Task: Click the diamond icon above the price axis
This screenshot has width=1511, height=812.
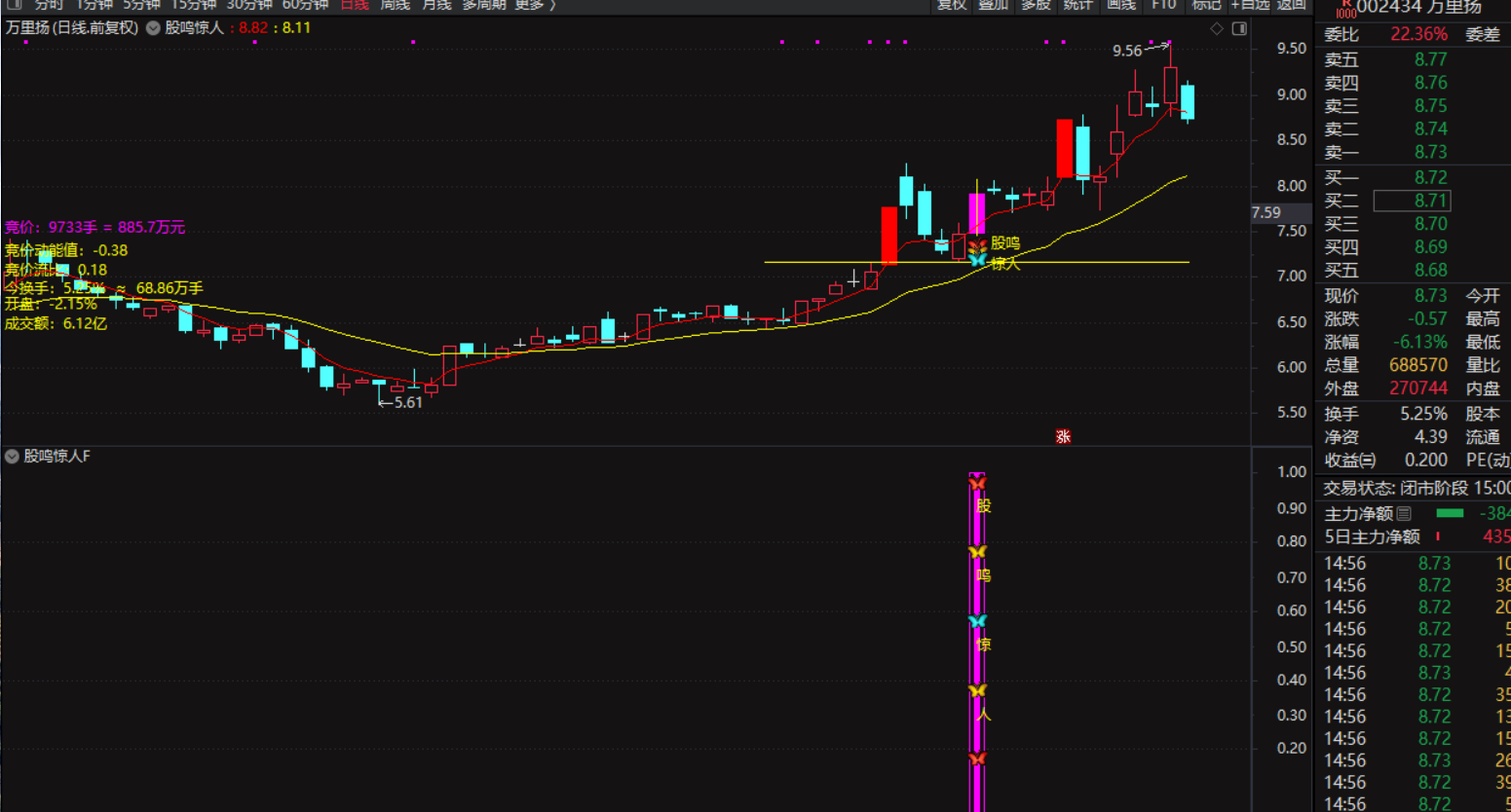Action: [x=1217, y=29]
